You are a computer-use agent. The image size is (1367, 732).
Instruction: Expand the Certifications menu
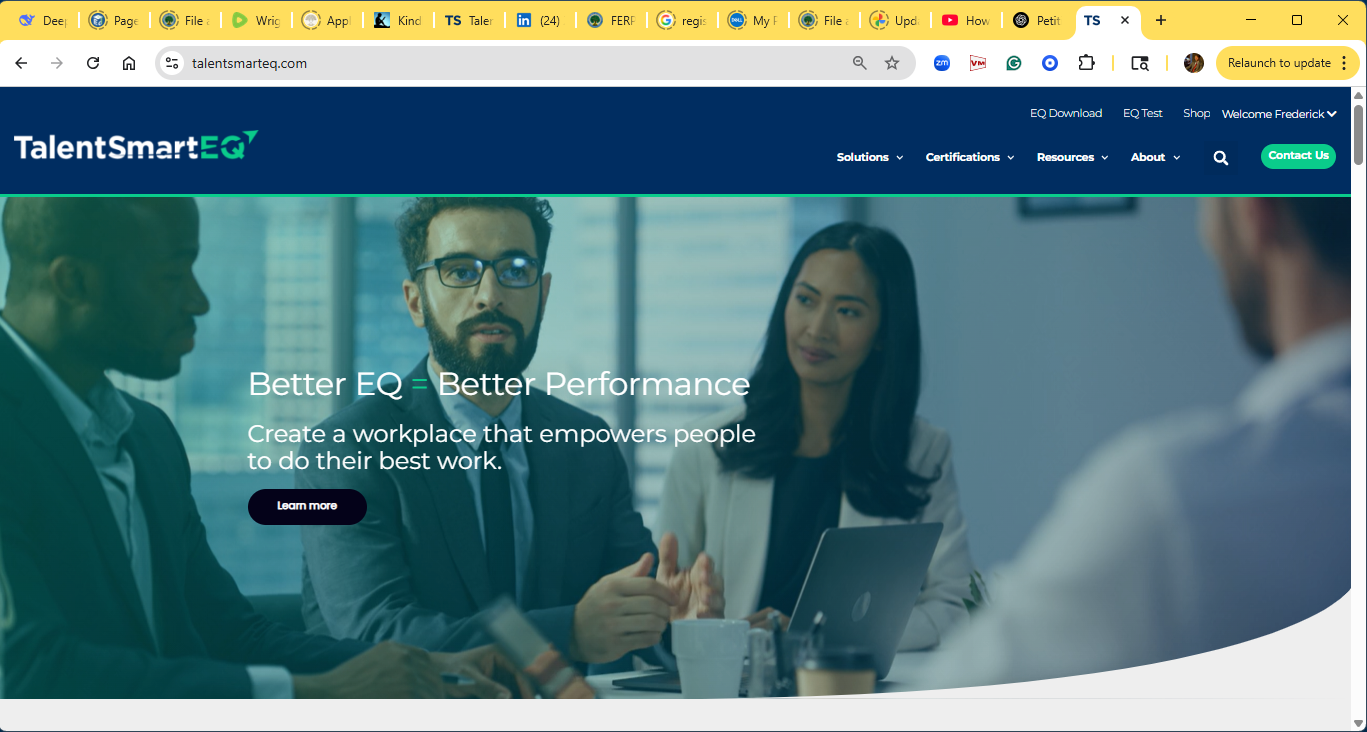click(970, 157)
